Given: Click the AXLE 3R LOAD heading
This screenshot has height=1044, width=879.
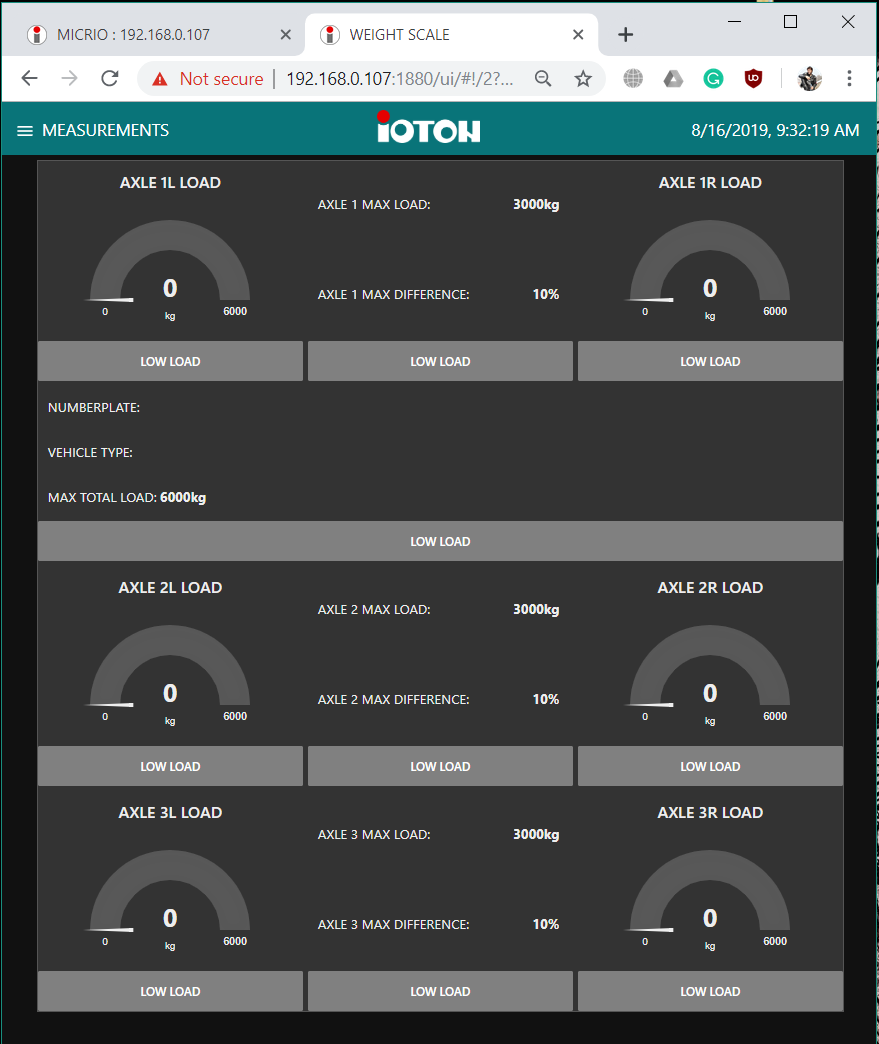Looking at the screenshot, I should tap(711, 812).
